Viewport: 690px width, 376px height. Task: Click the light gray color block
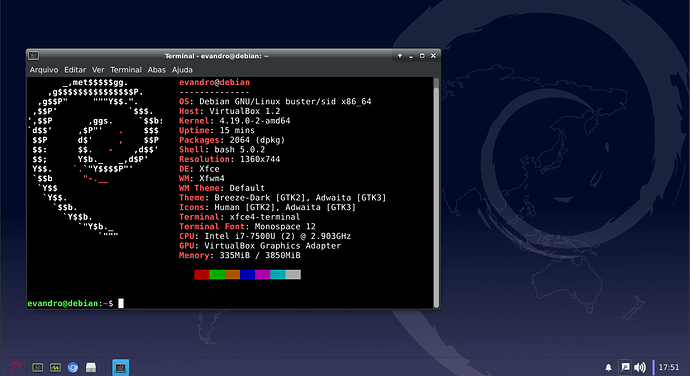pos(293,275)
